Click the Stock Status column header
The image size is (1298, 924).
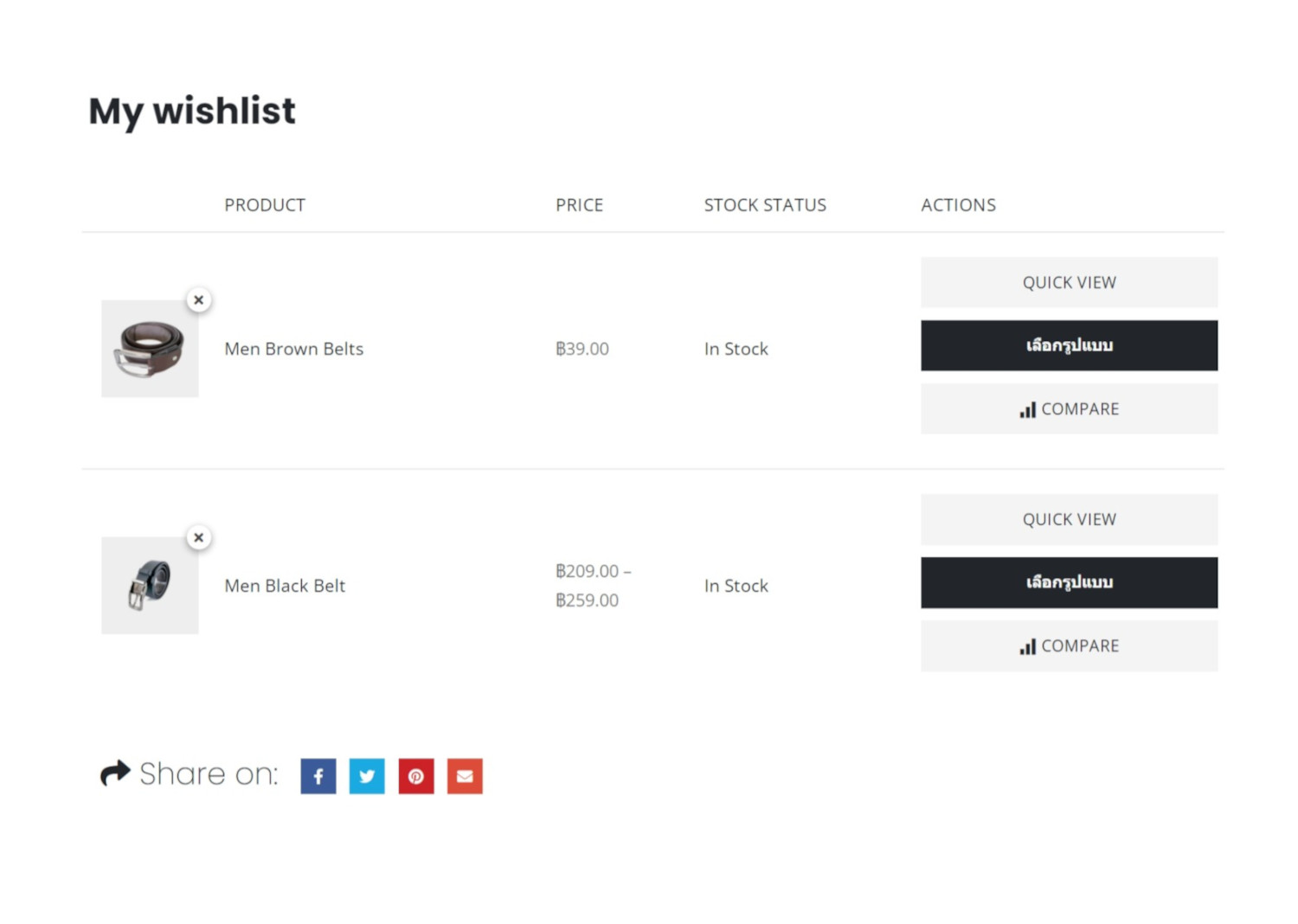point(765,205)
